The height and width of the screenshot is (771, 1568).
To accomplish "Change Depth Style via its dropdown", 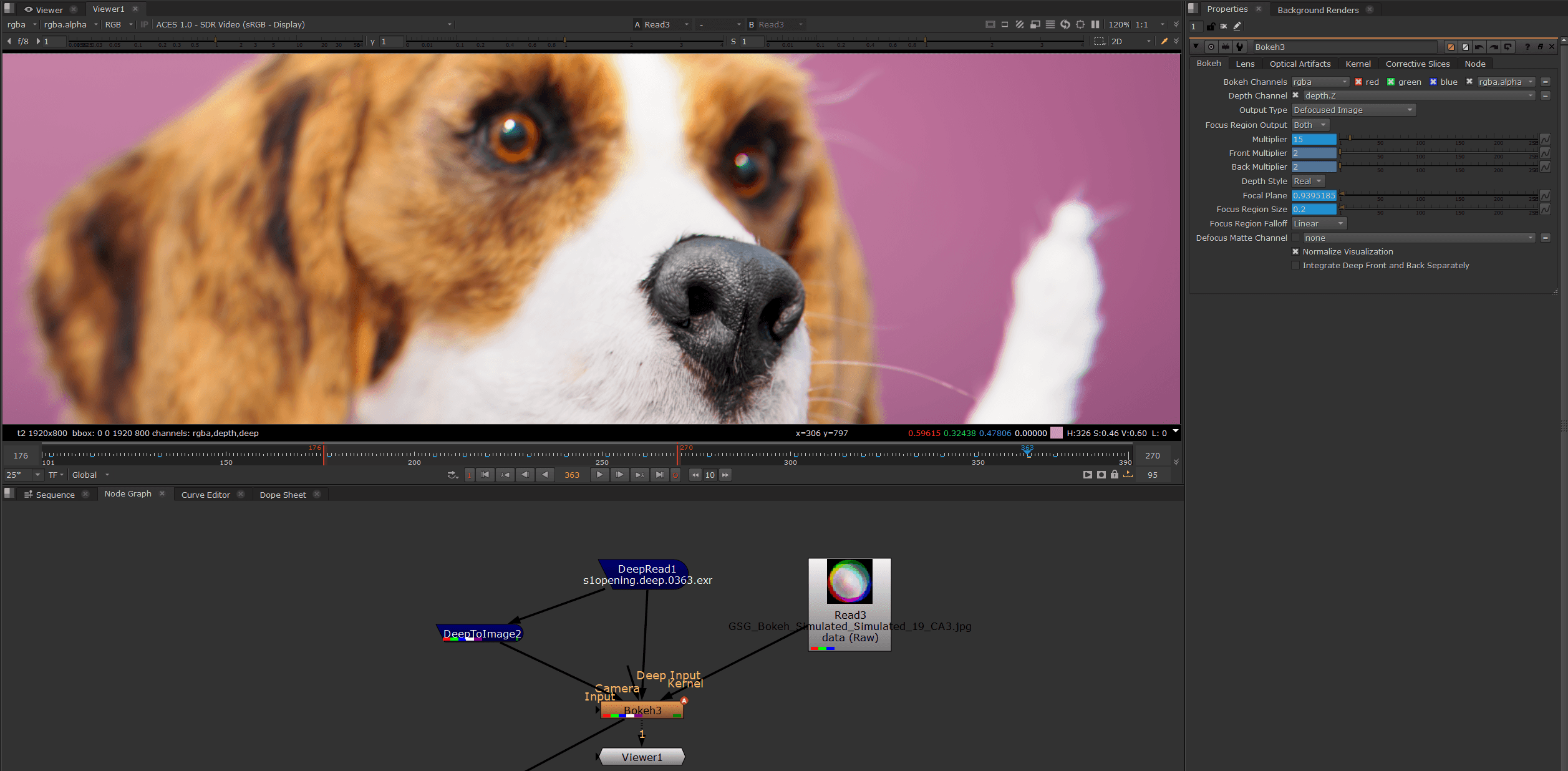I will pyautogui.click(x=1308, y=181).
